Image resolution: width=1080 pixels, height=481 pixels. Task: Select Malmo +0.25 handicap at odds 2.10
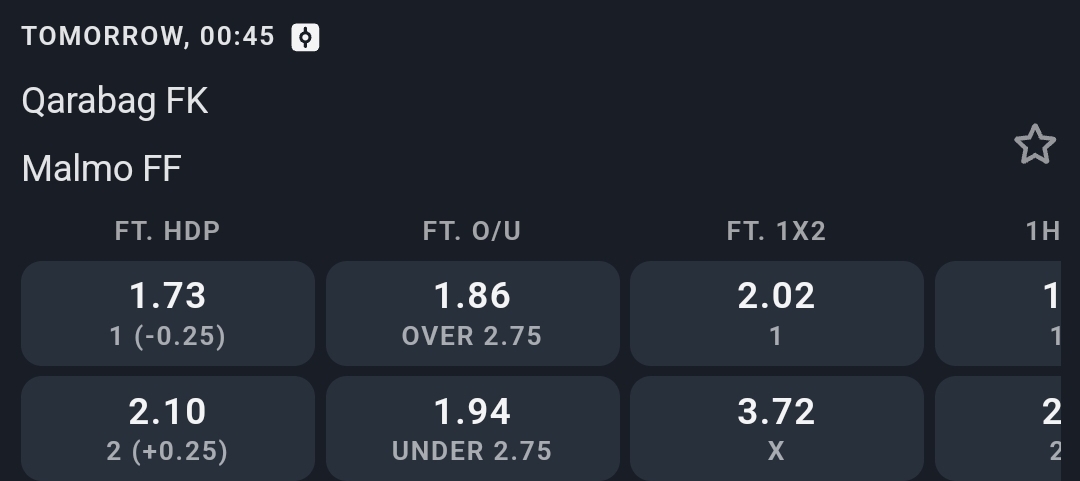168,427
